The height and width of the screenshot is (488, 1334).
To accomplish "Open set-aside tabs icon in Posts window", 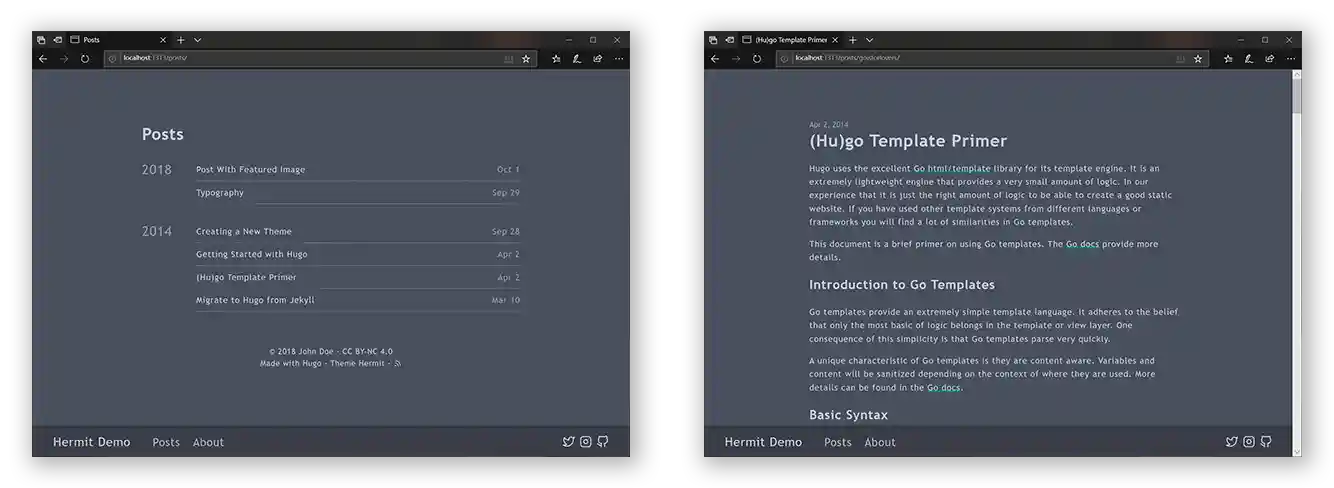I will pyautogui.click(x=41, y=40).
